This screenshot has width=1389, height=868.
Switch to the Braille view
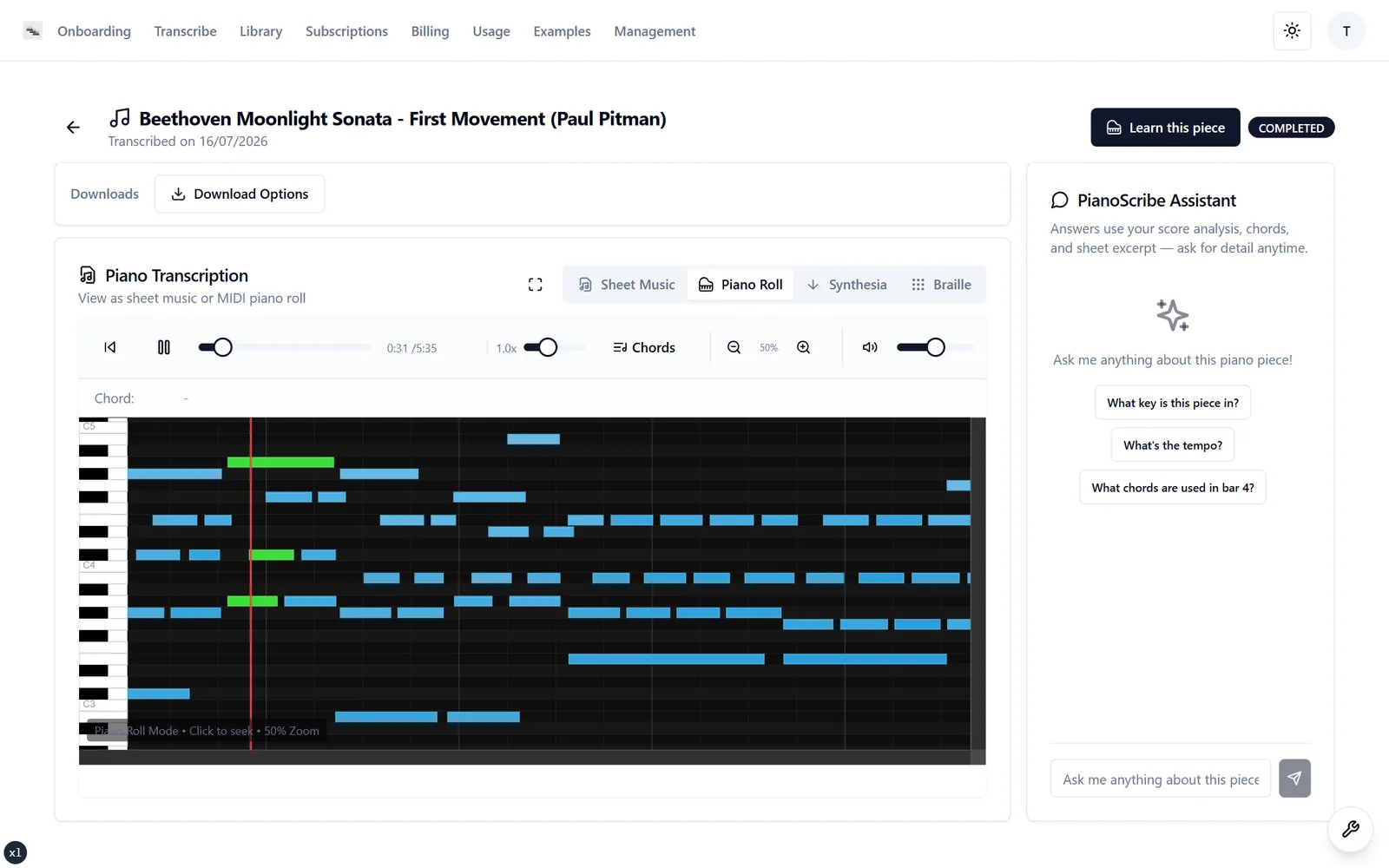941,285
